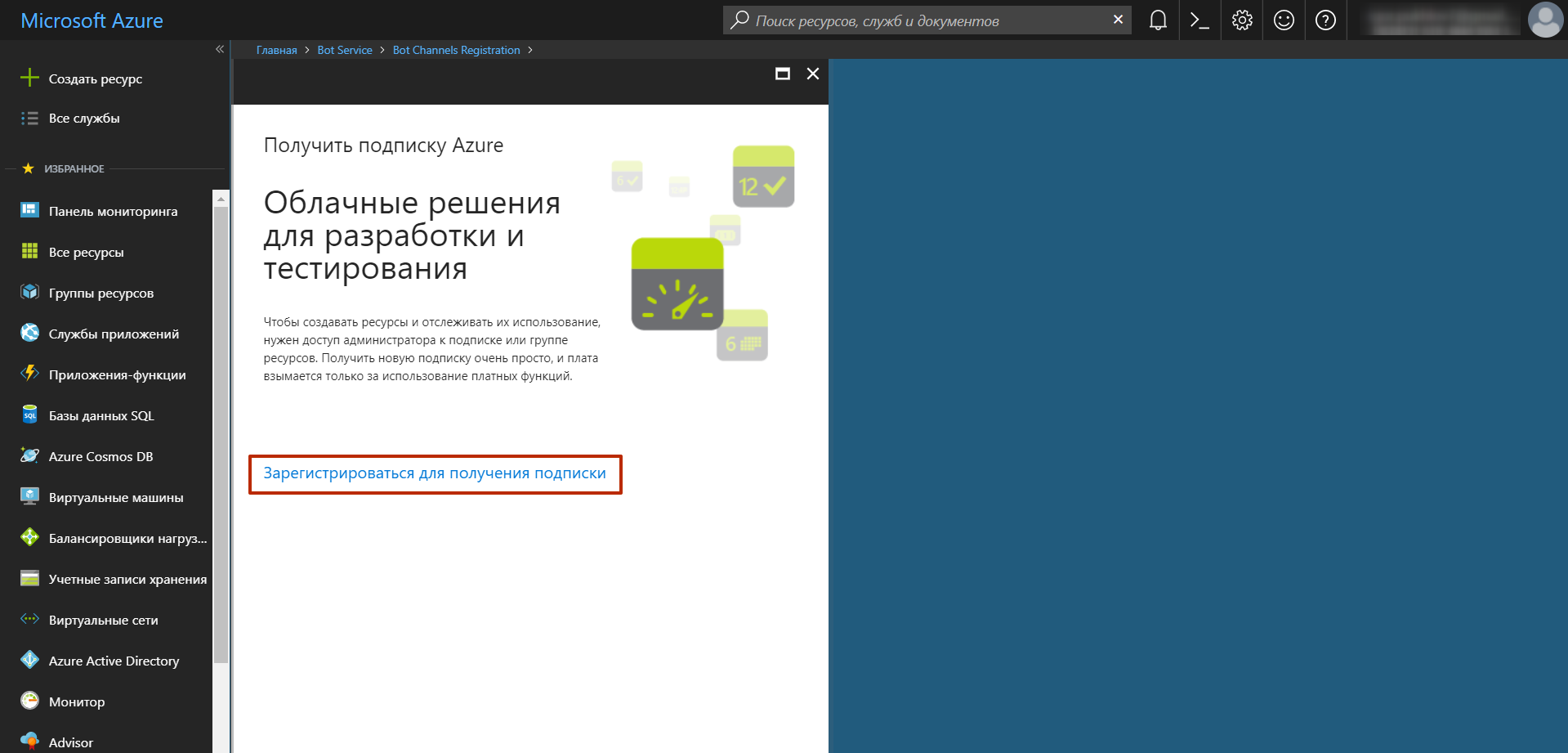Click the Службы приложений globe icon
Screen dimensions: 1568x753
tap(29, 333)
